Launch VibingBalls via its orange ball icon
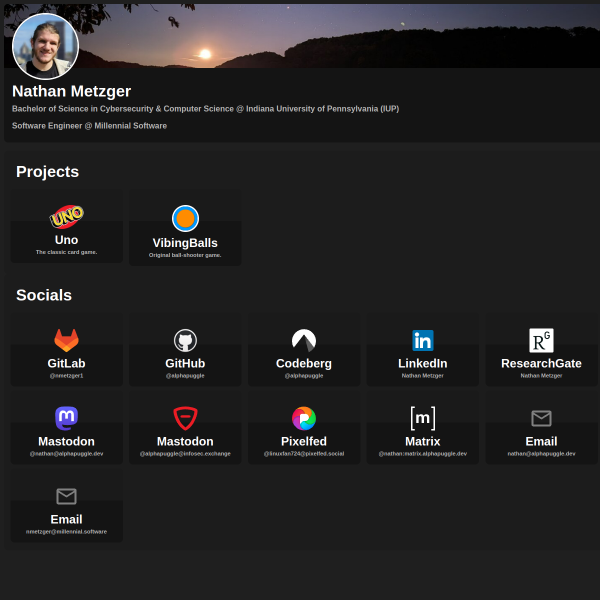 (x=185, y=218)
